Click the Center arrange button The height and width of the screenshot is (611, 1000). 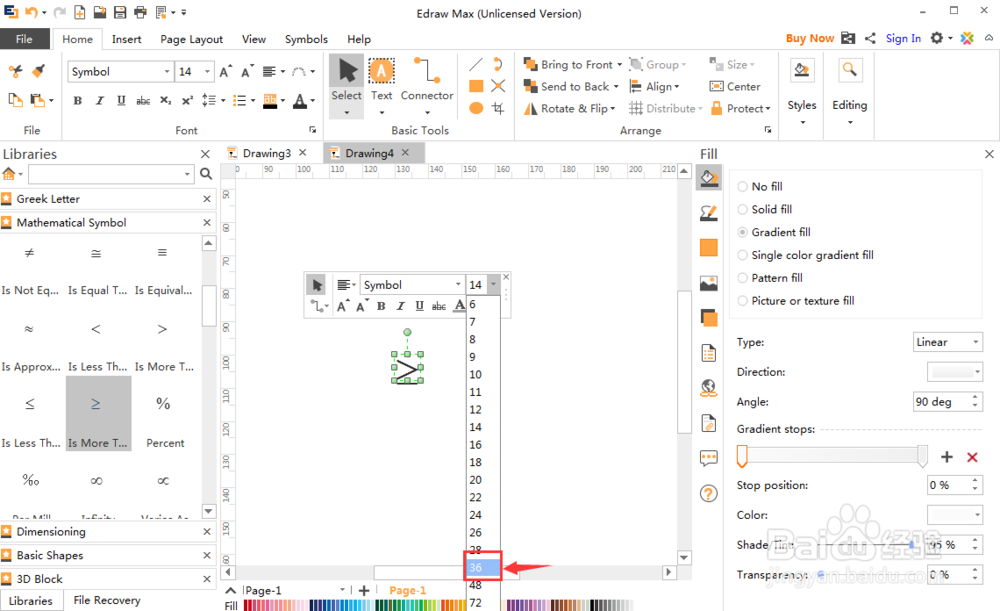[735, 86]
